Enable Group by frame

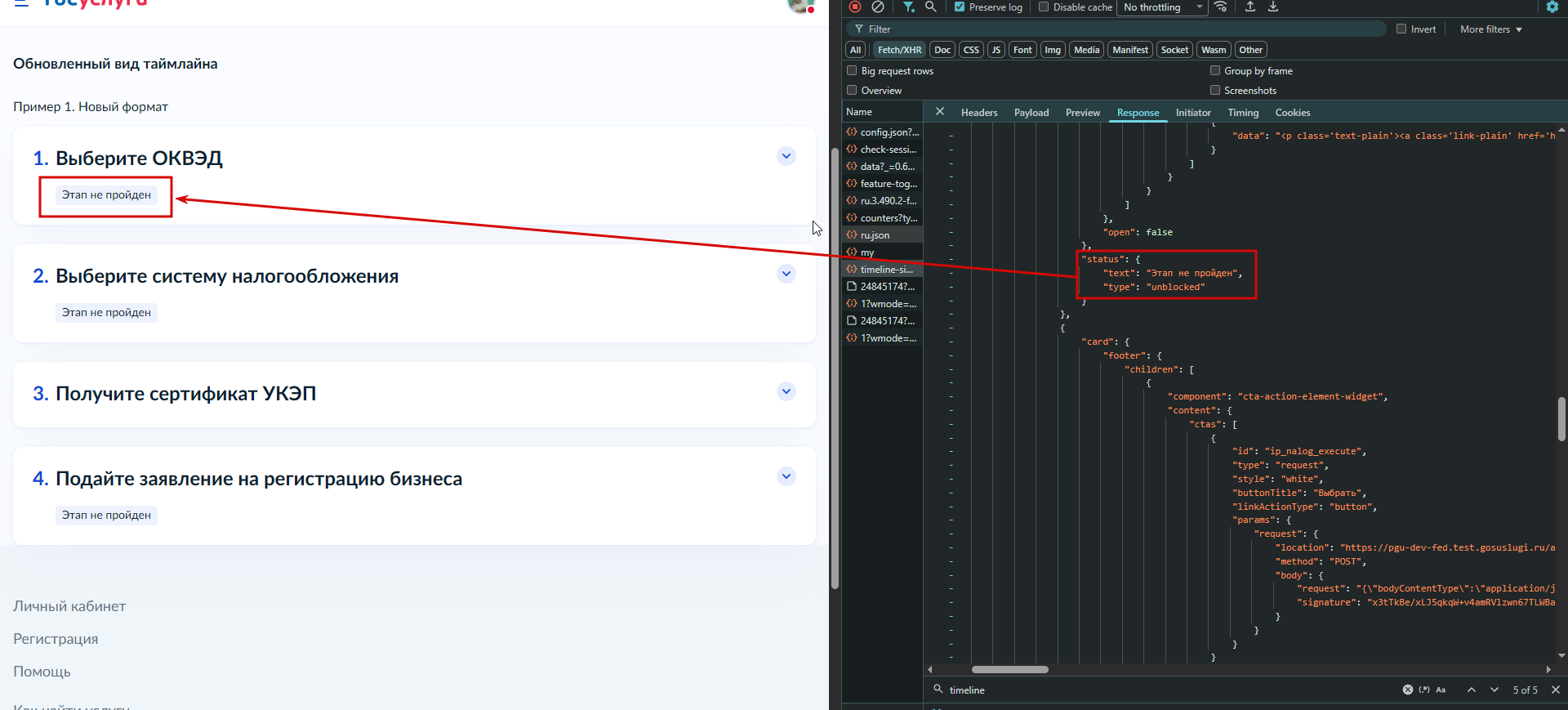pos(1215,70)
